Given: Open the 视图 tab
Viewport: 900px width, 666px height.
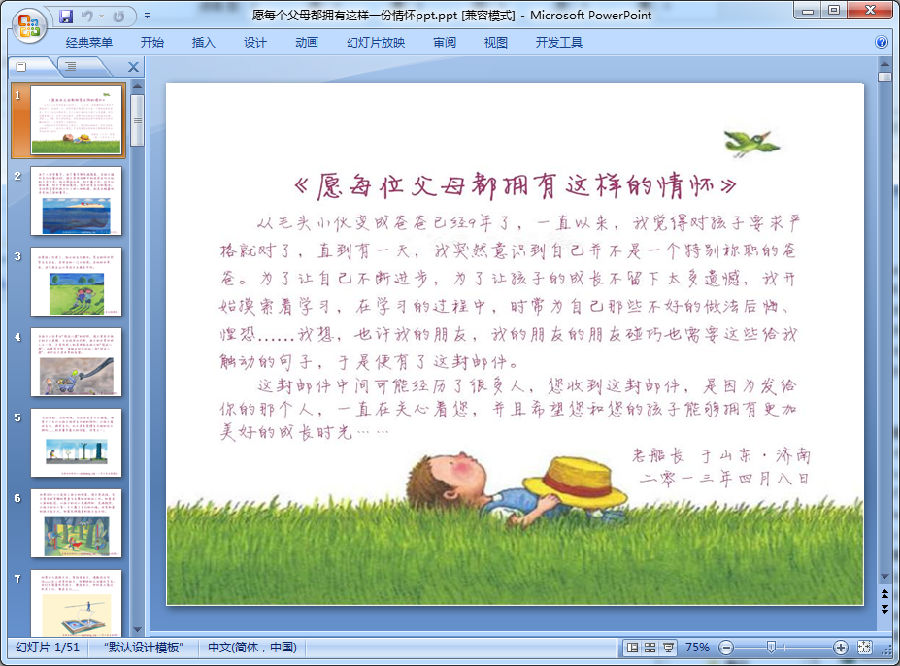Looking at the screenshot, I should (x=495, y=42).
